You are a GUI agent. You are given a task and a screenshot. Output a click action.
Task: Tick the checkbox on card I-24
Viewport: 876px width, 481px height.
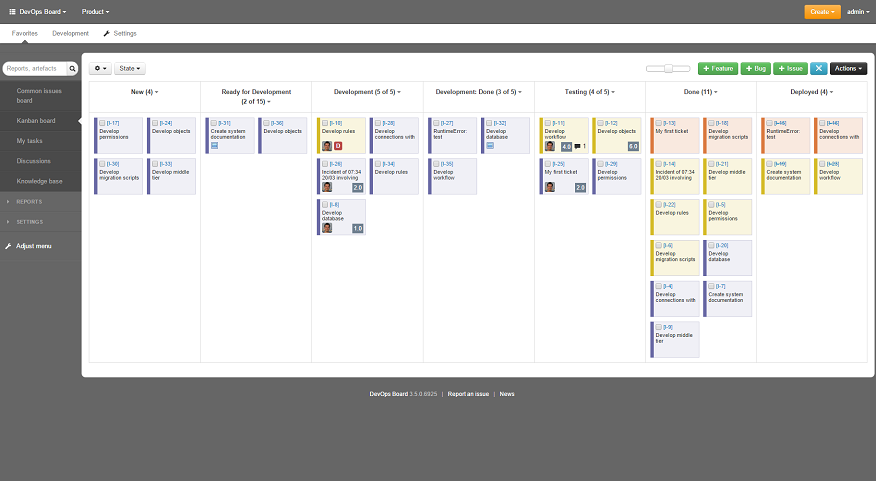pyautogui.click(x=155, y=123)
